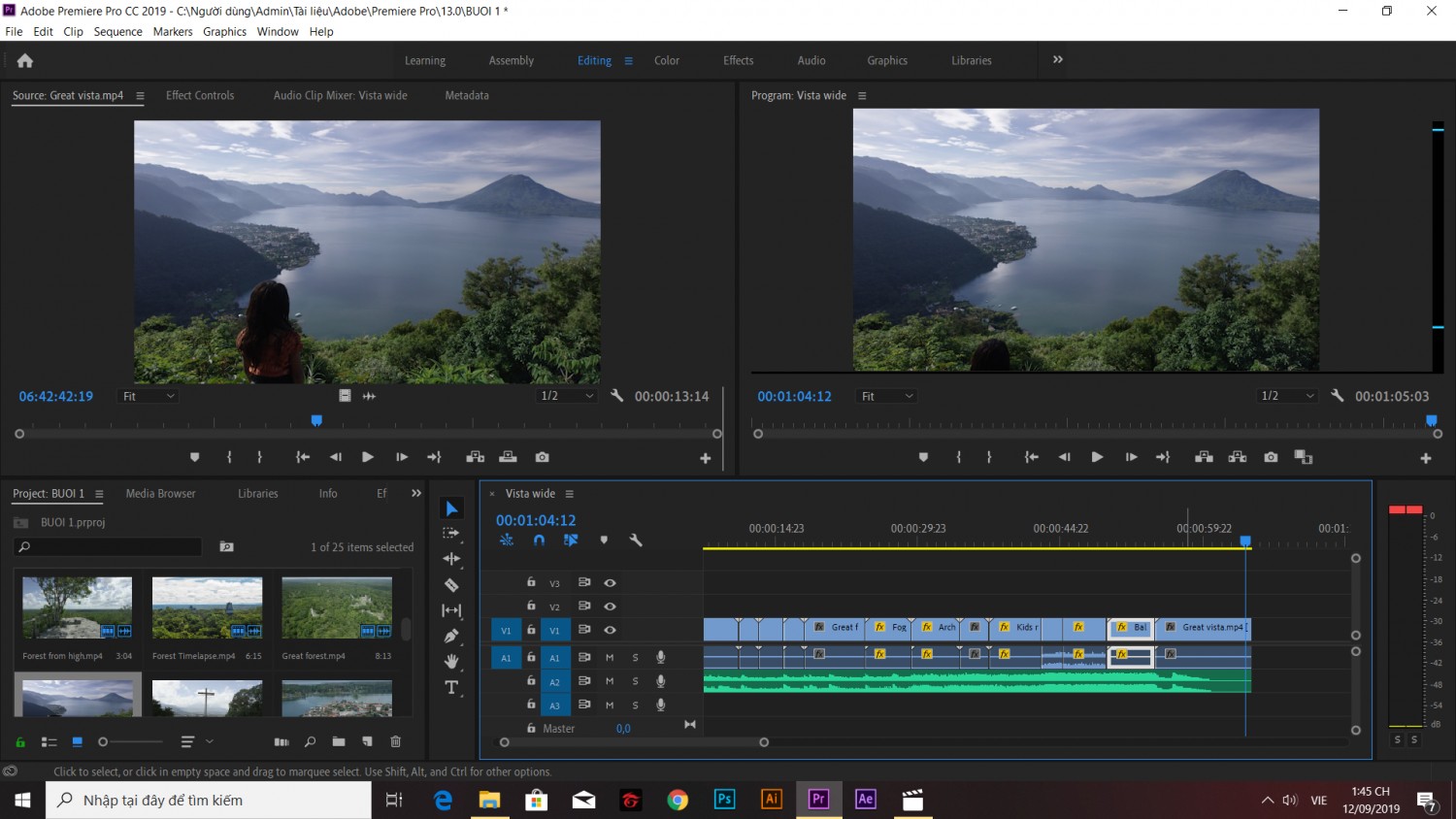The width and height of the screenshot is (1456, 819).
Task: Go to the Home screen icon
Action: click(x=25, y=60)
